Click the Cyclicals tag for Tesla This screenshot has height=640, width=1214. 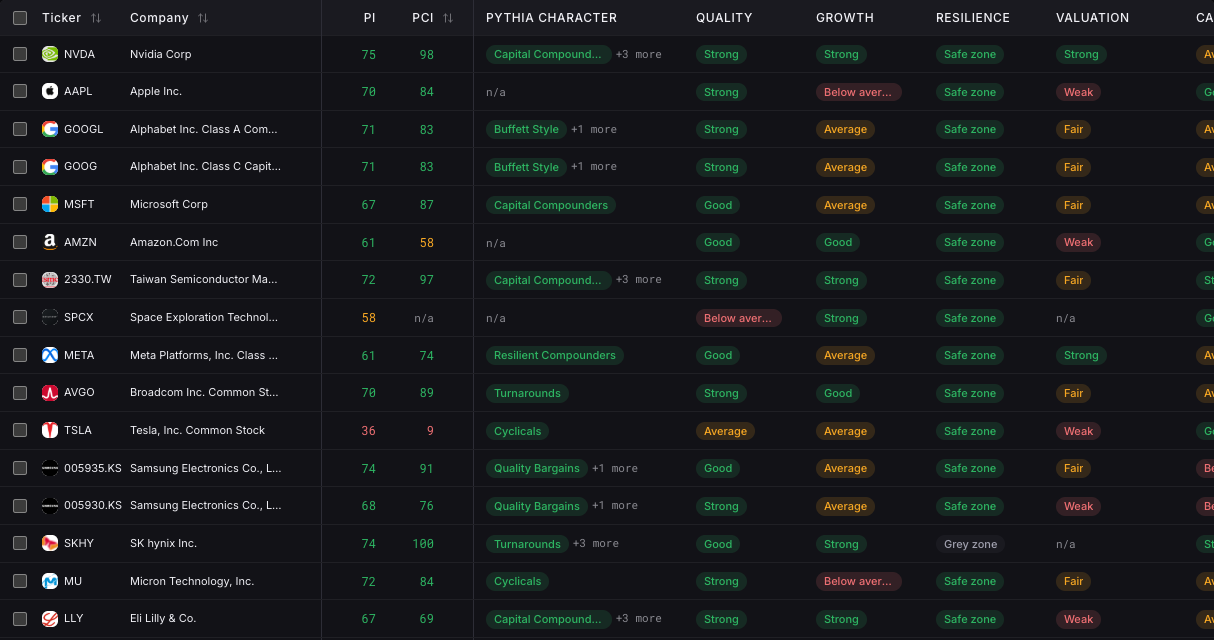pos(517,431)
